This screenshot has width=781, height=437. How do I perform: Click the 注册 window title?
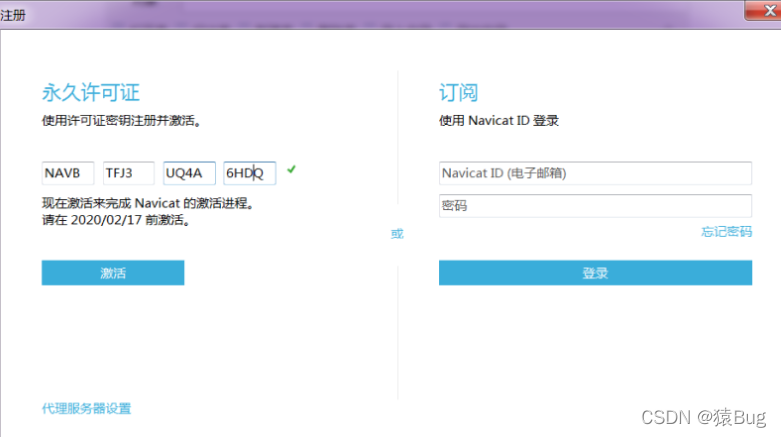pos(13,15)
